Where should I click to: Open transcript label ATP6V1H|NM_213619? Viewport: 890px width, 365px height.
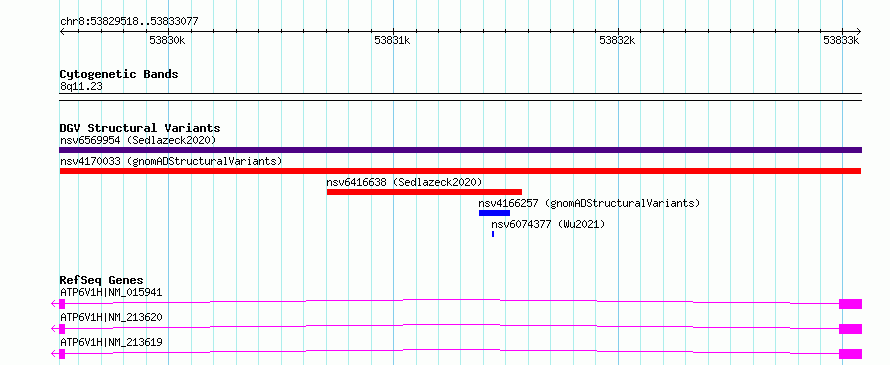tap(111, 342)
